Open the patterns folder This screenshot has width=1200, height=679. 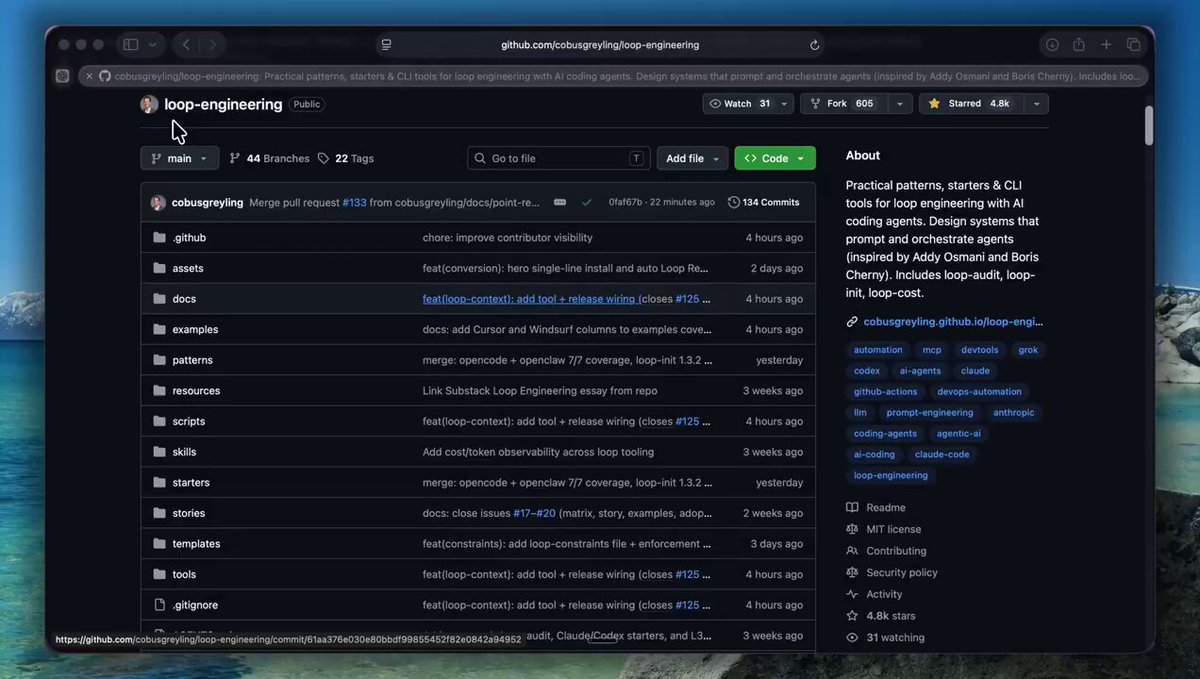pos(192,360)
